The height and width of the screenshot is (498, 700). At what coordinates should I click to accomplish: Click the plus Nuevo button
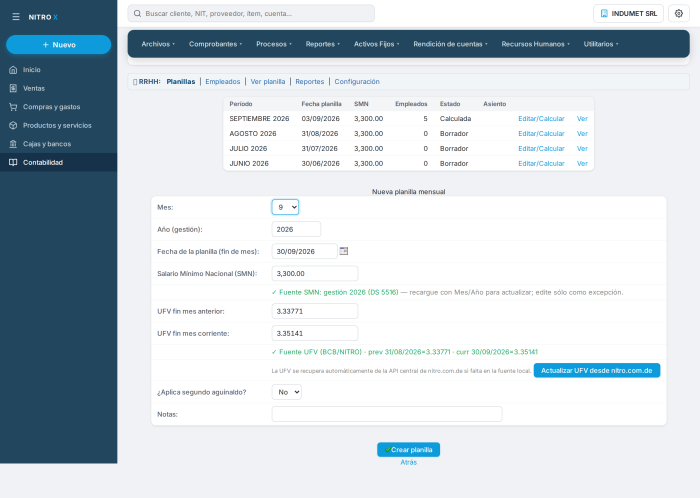58,45
